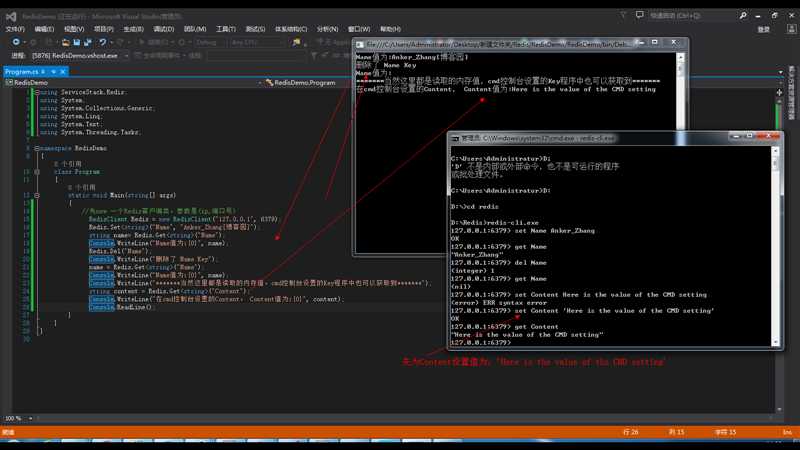Collapse the namespace RedisDemo block
The width and height of the screenshot is (800, 450).
pos(37,148)
